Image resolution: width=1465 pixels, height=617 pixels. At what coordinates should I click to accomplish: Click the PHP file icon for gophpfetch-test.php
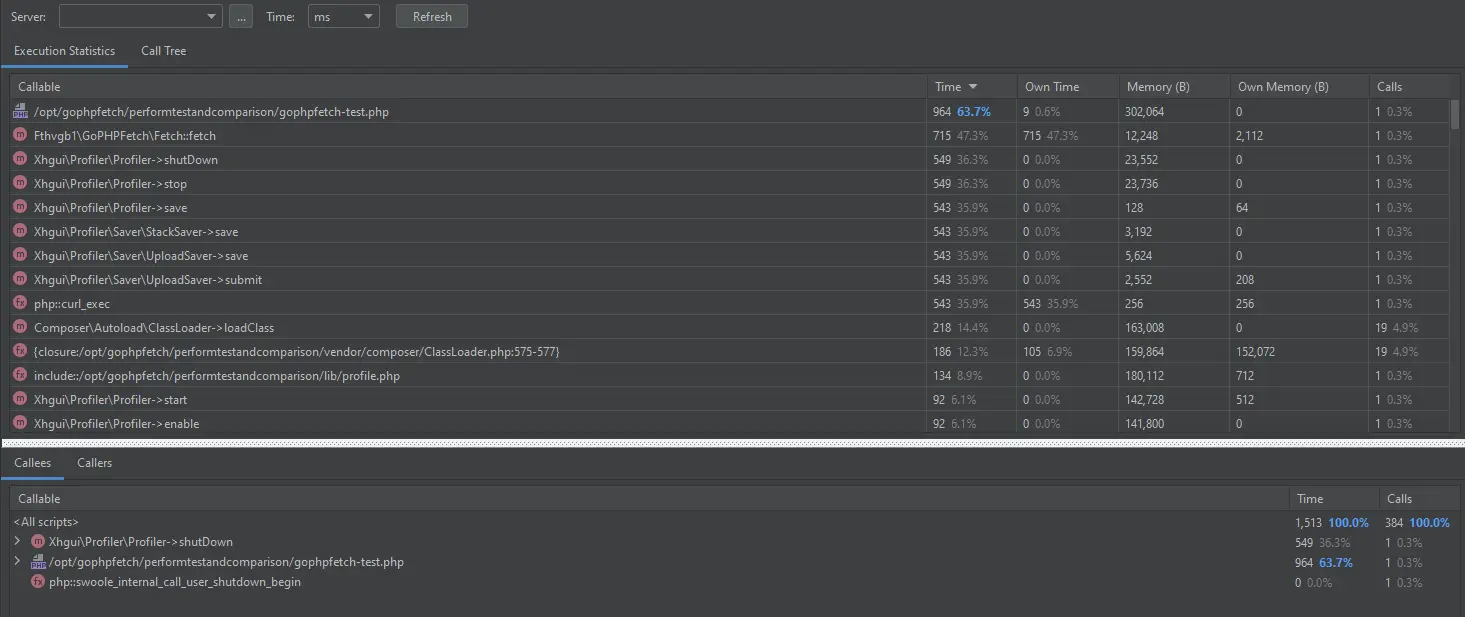tap(20, 112)
